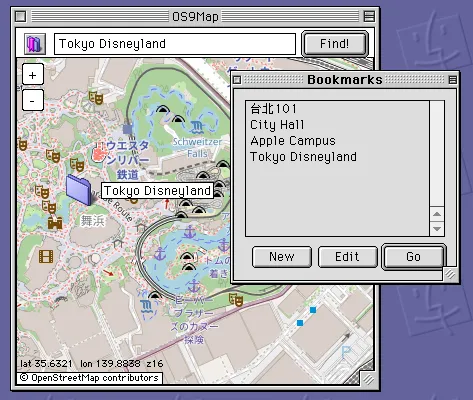The image size is (473, 400).
Task: Click the Bookmarks window resize grip
Action: coord(450,275)
